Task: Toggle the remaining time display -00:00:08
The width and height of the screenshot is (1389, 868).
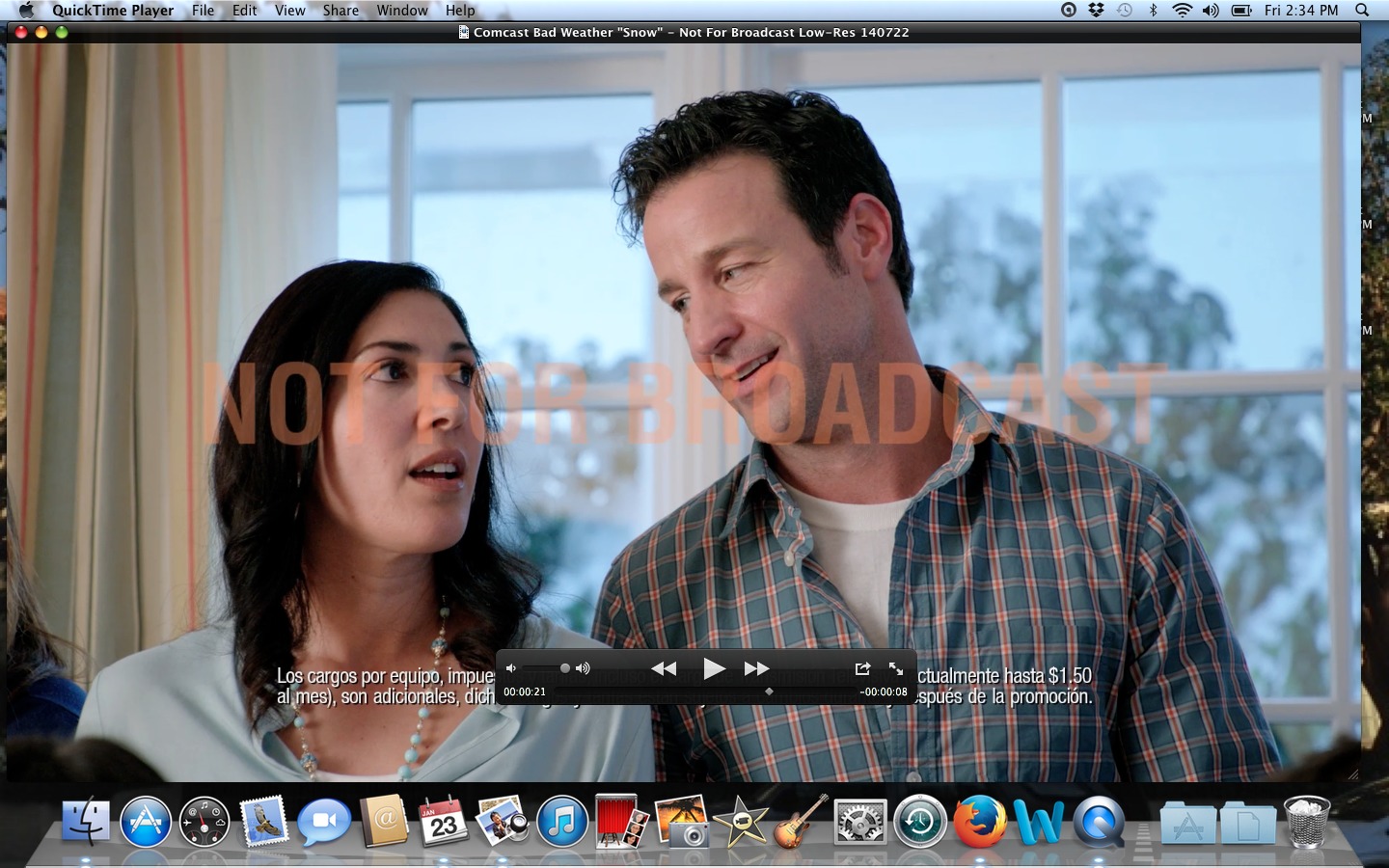Action: pos(884,692)
